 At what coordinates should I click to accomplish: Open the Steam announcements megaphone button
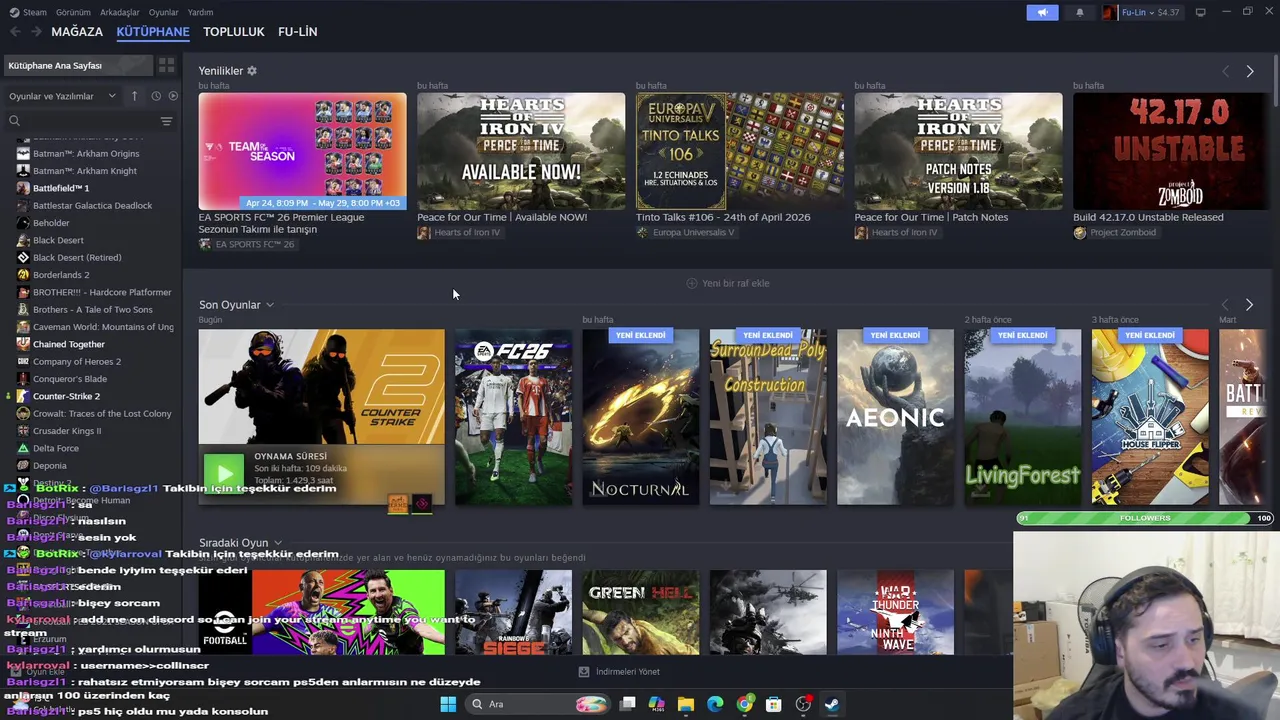tap(1042, 12)
